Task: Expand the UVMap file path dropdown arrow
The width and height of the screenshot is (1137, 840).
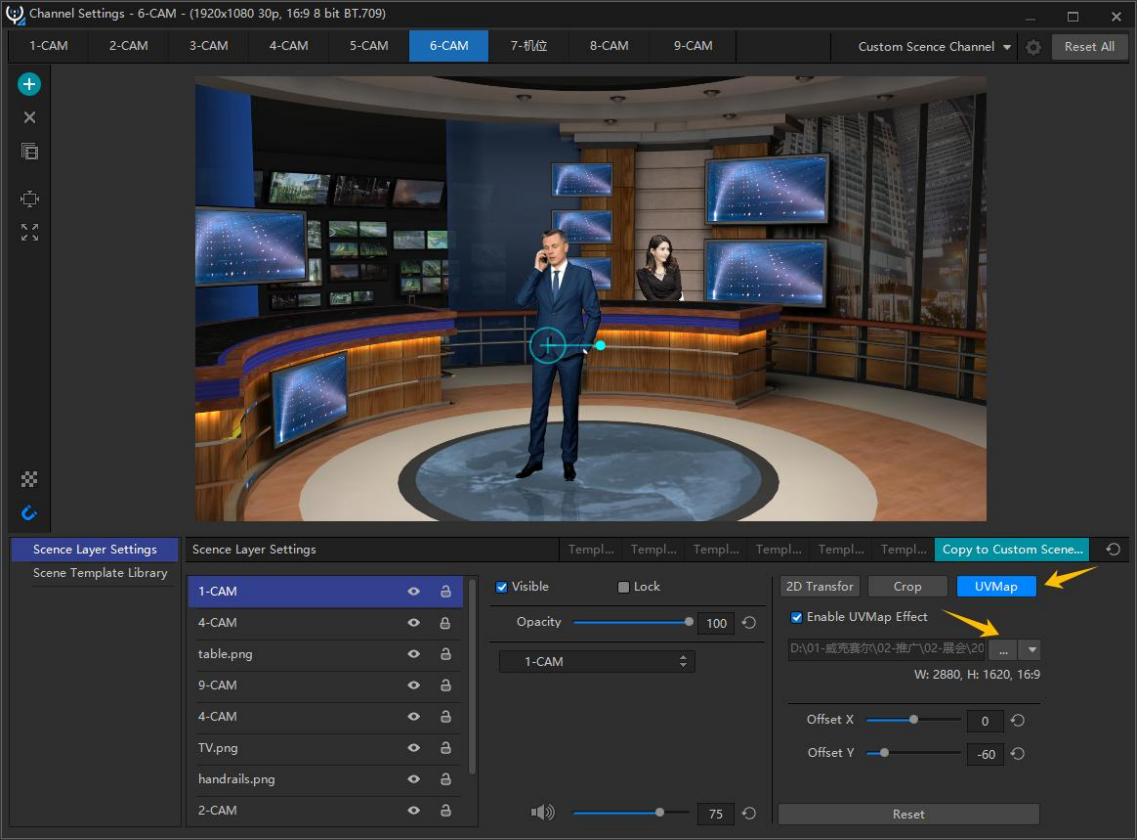Action: tap(1032, 650)
